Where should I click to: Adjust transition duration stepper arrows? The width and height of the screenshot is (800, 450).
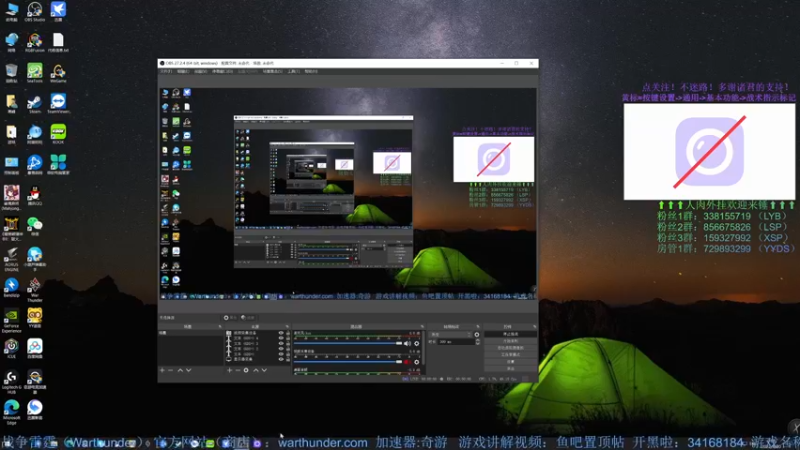tap(478, 342)
